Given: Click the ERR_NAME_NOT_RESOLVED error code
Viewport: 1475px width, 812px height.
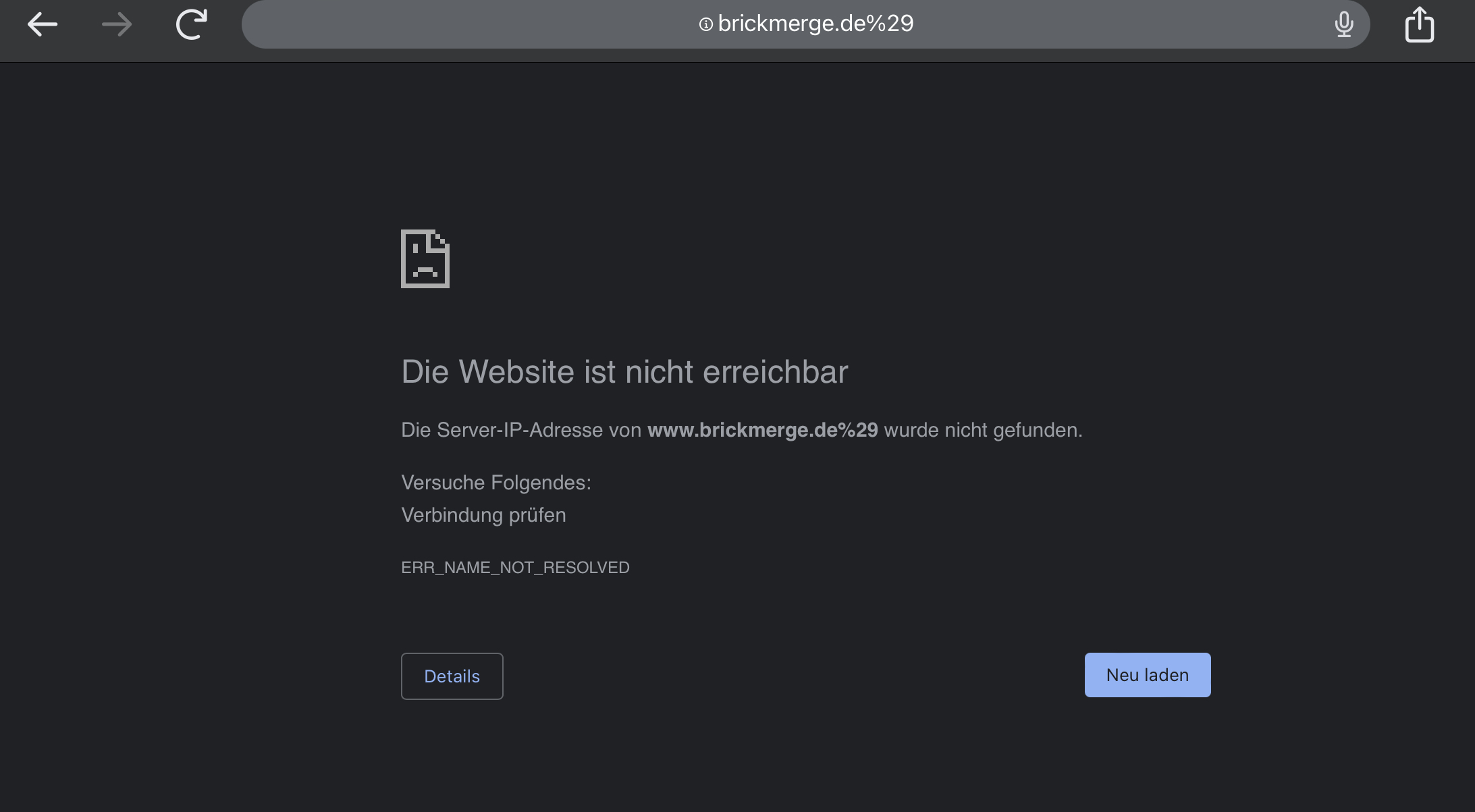Looking at the screenshot, I should pyautogui.click(x=515, y=568).
